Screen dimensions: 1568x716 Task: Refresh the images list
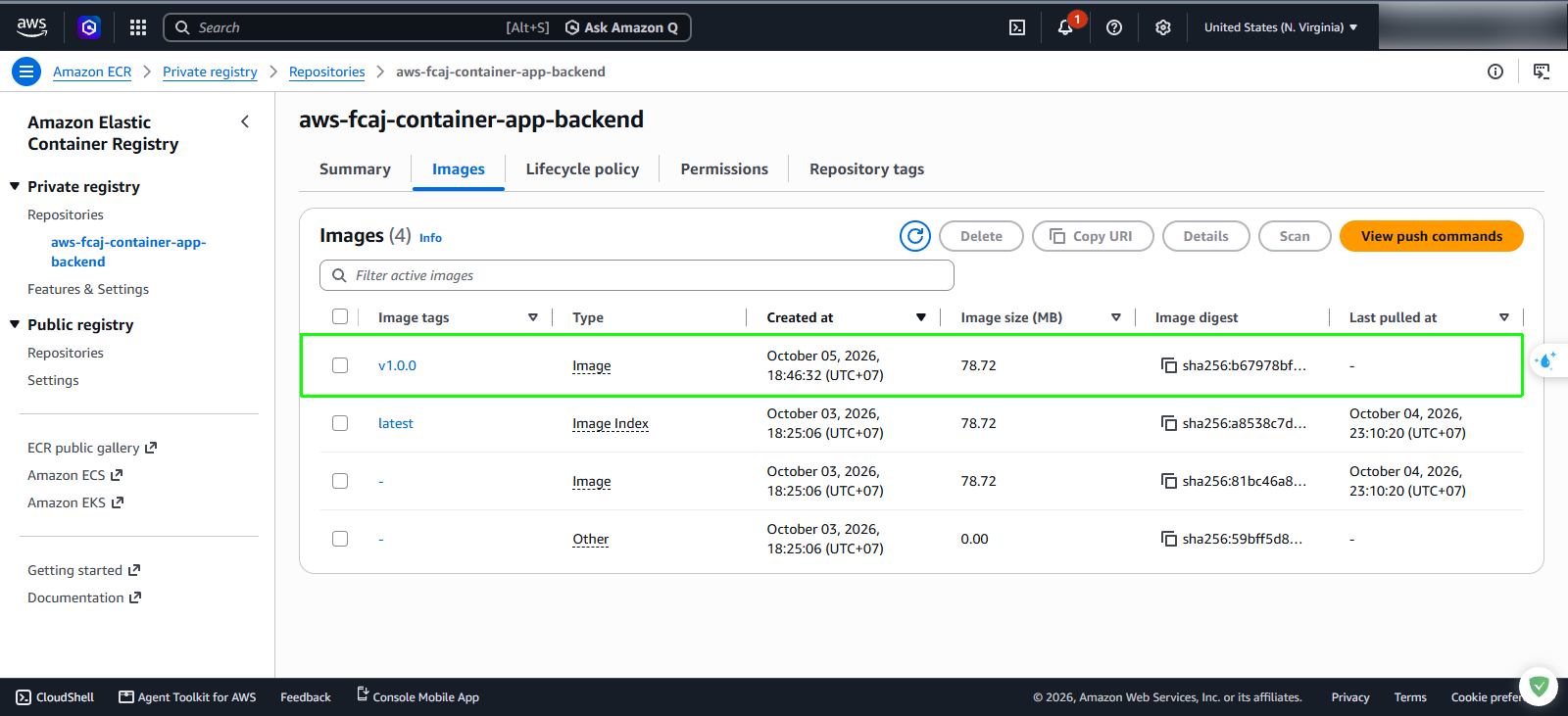[915, 236]
